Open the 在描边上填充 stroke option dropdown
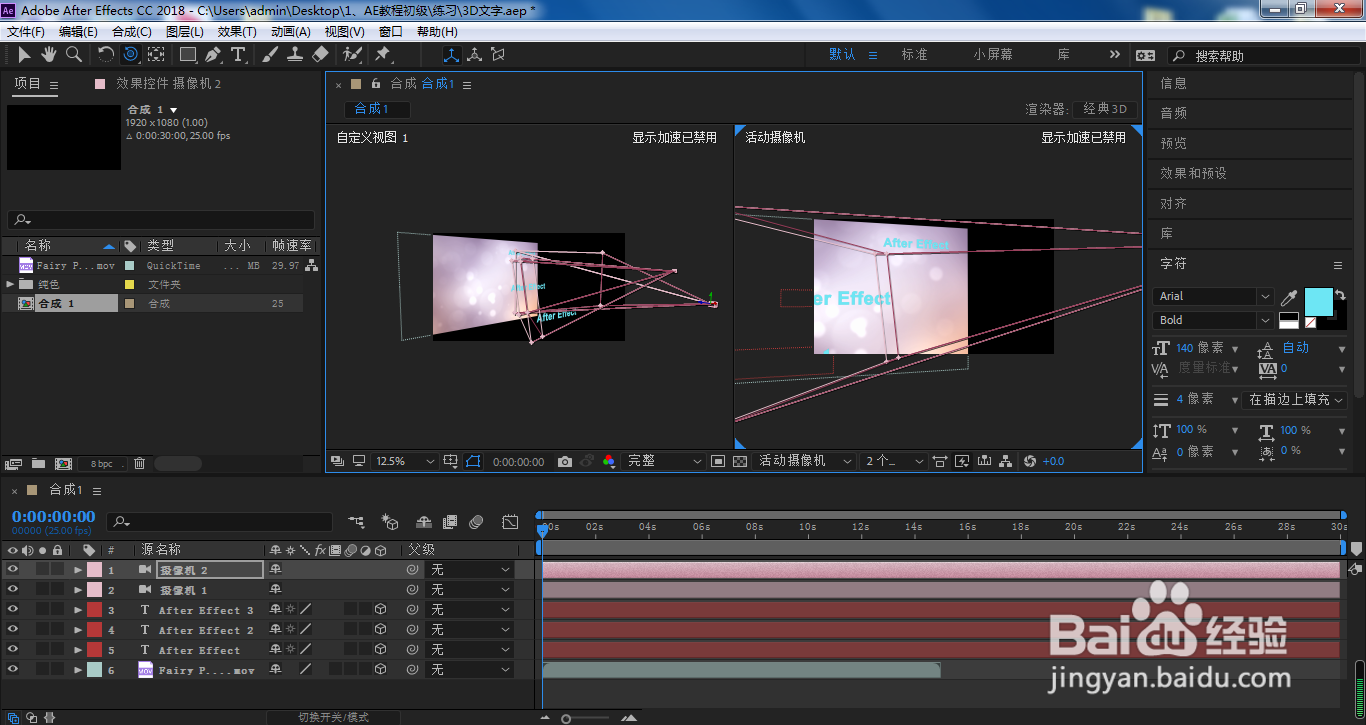The height and width of the screenshot is (725, 1366). tap(1296, 399)
